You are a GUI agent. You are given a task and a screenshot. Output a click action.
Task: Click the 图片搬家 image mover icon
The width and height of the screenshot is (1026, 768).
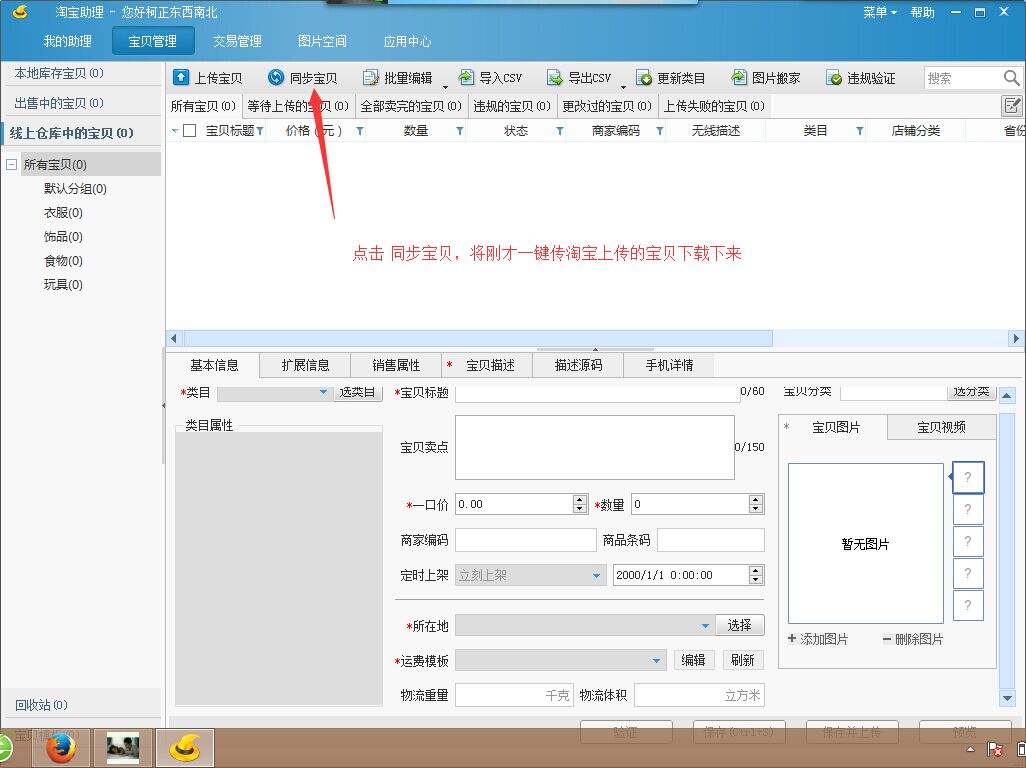(x=740, y=77)
